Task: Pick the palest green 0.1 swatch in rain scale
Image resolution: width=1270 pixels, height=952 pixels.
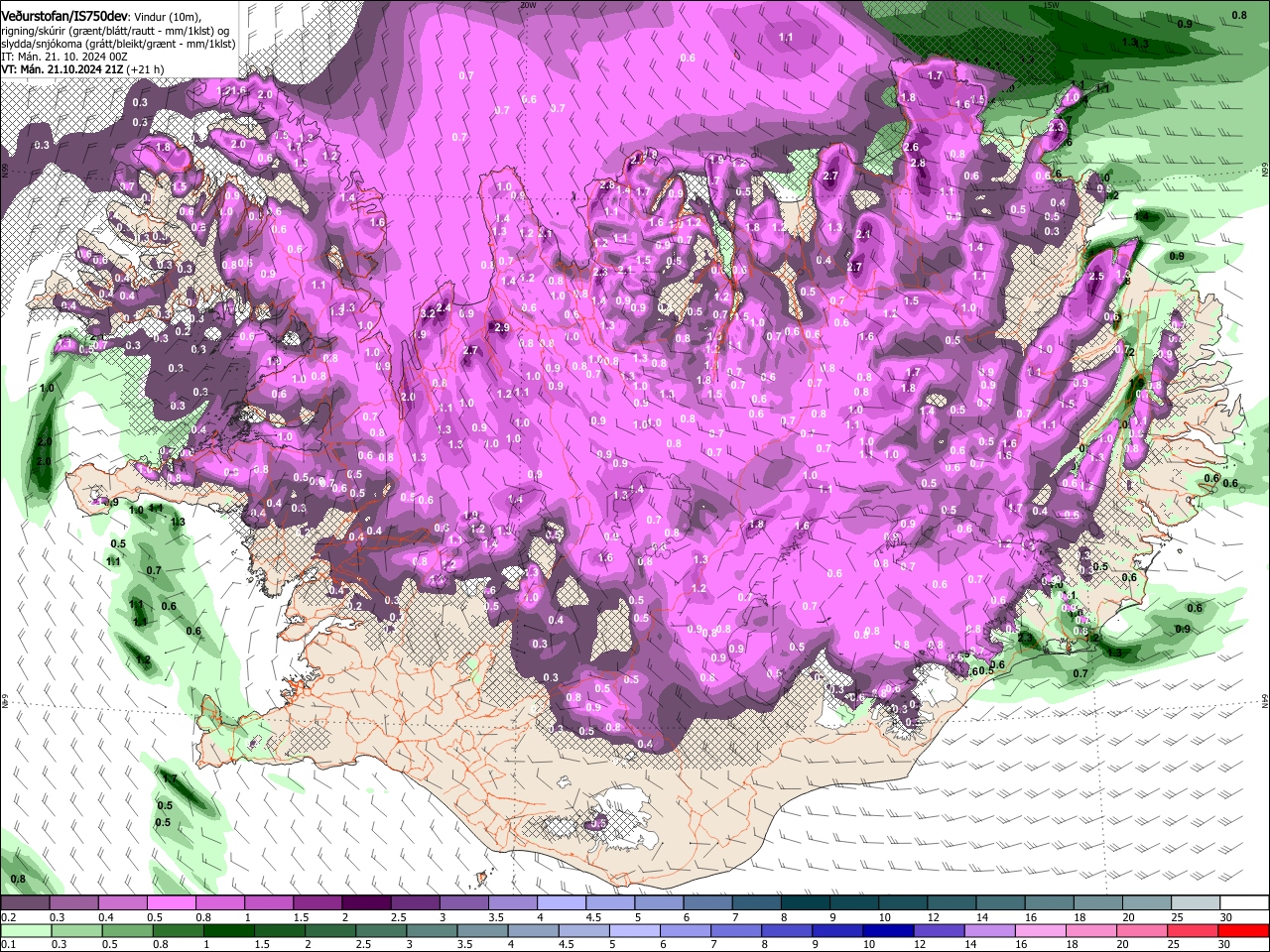Action: tap(26, 931)
